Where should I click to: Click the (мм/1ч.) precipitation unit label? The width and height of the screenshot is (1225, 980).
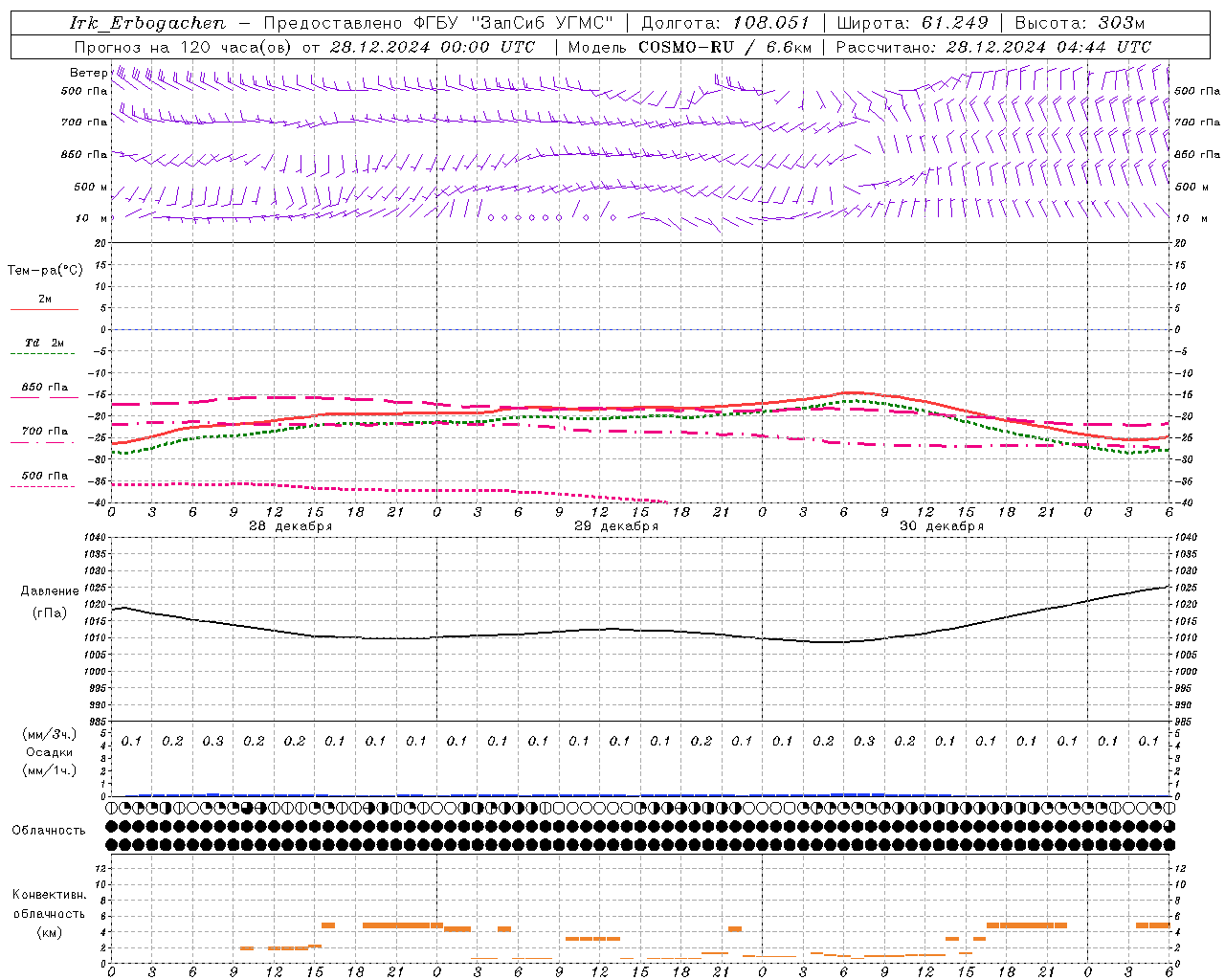pyautogui.click(x=50, y=770)
